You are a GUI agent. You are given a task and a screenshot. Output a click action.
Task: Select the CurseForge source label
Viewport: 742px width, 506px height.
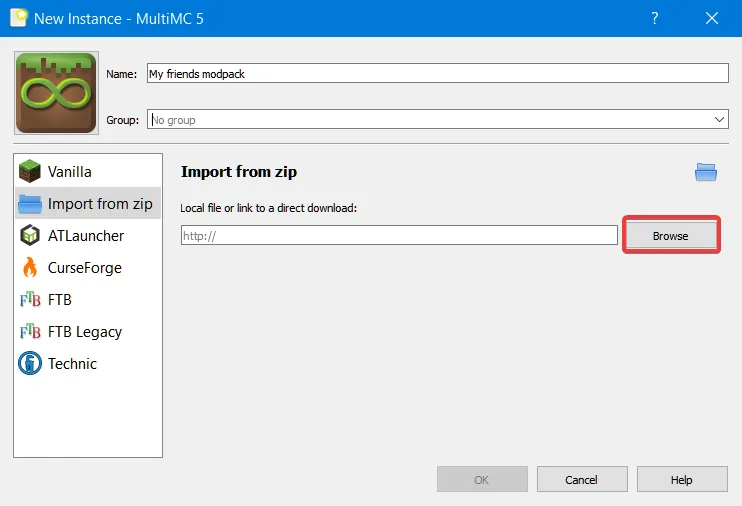coord(85,268)
